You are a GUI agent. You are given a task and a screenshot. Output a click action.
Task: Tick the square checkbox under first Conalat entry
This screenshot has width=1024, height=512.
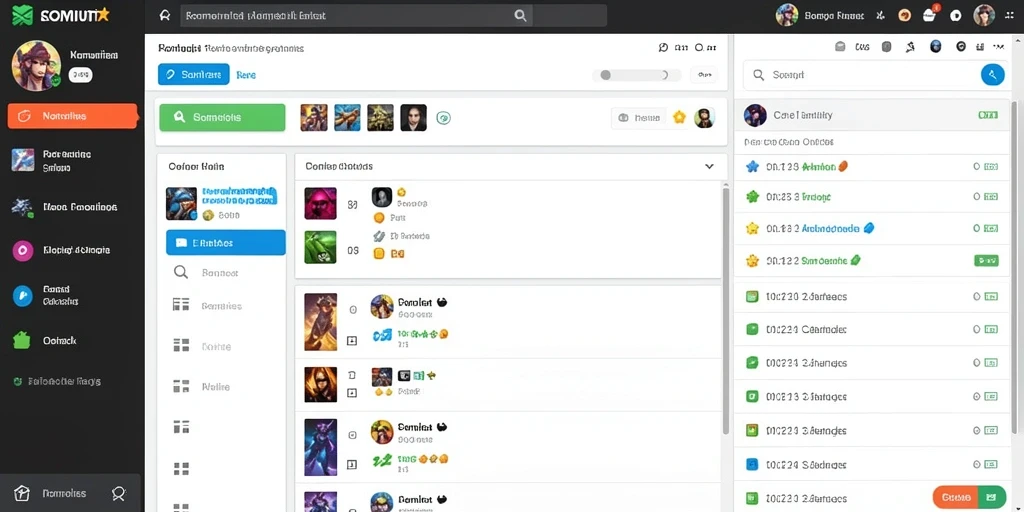(x=352, y=340)
